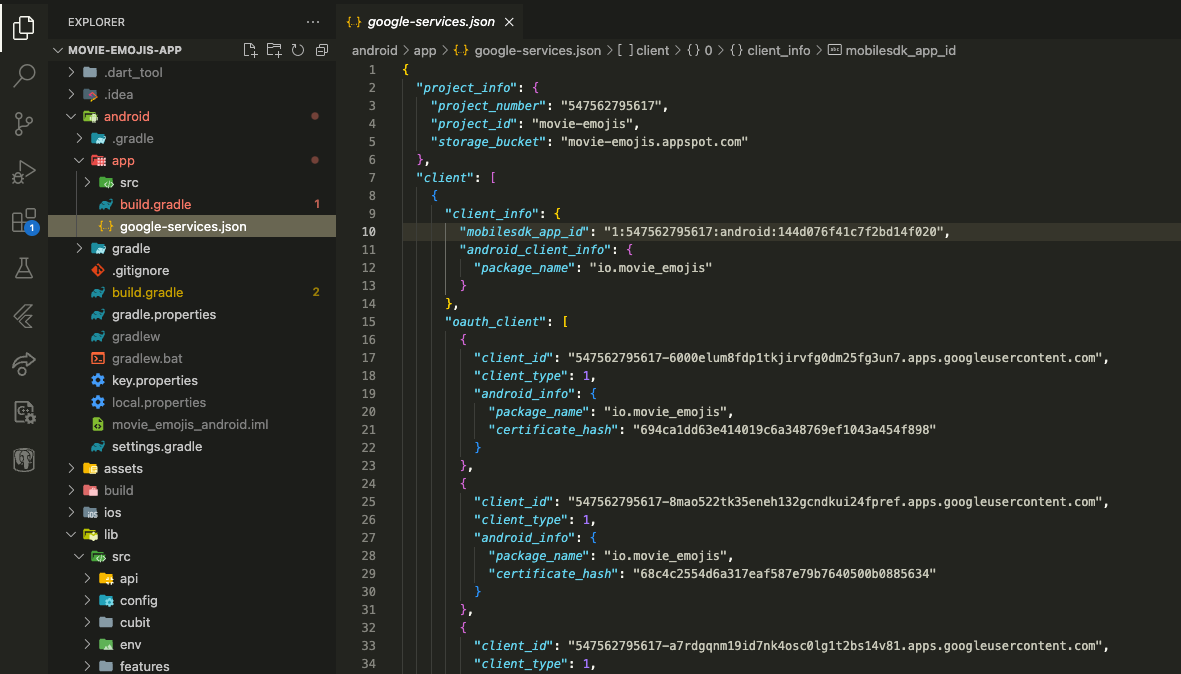Open the gradlew file
The height and width of the screenshot is (674, 1181).
(192, 336)
